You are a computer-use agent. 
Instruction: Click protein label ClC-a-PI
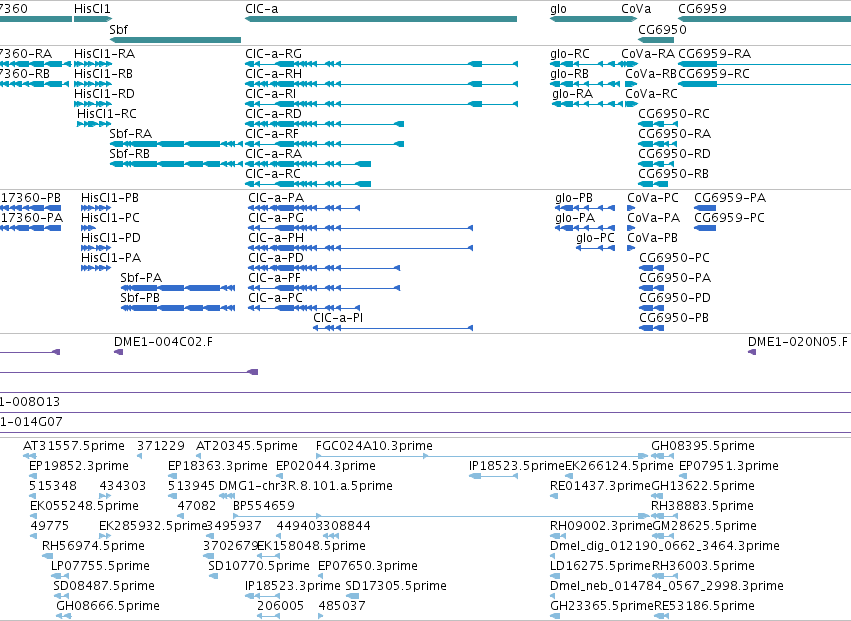[x=338, y=318]
